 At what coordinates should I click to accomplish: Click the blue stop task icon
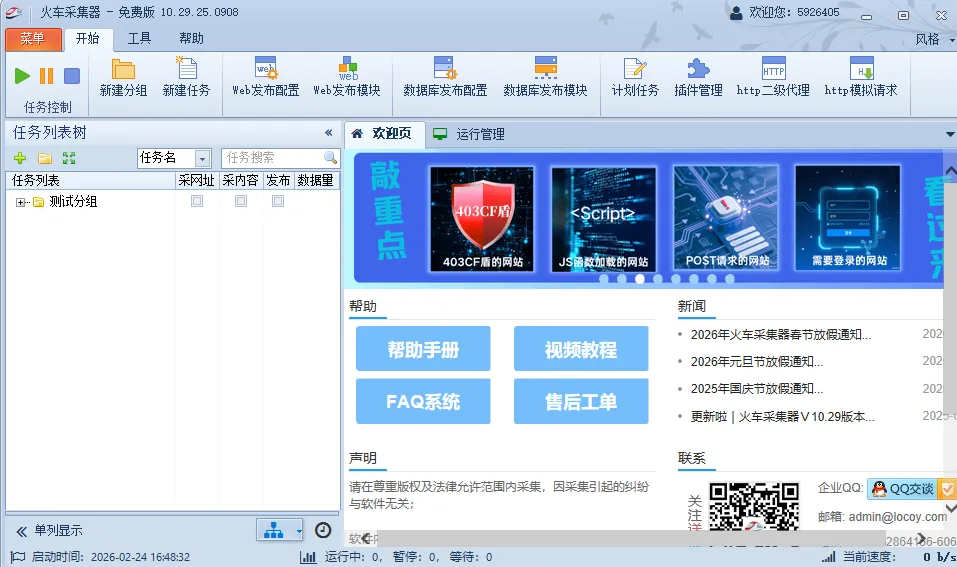[x=72, y=76]
